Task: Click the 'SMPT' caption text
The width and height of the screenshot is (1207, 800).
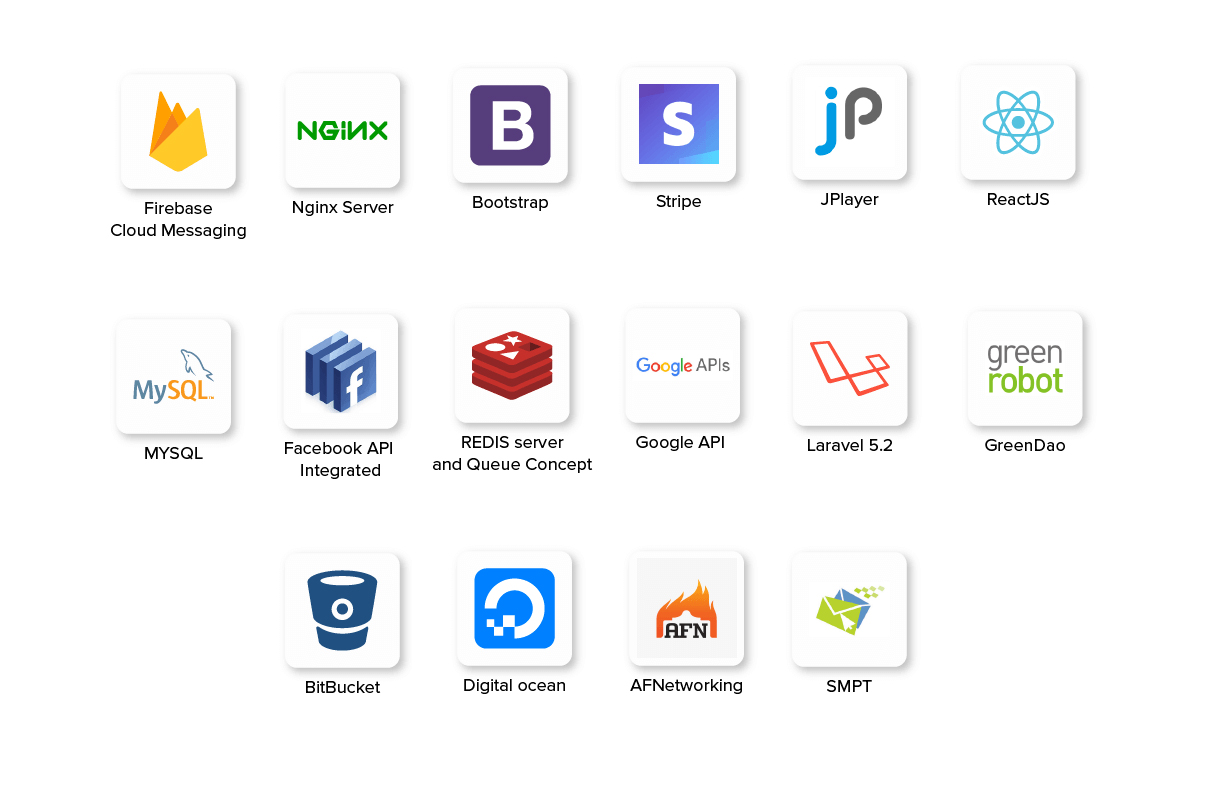Action: coord(849,687)
